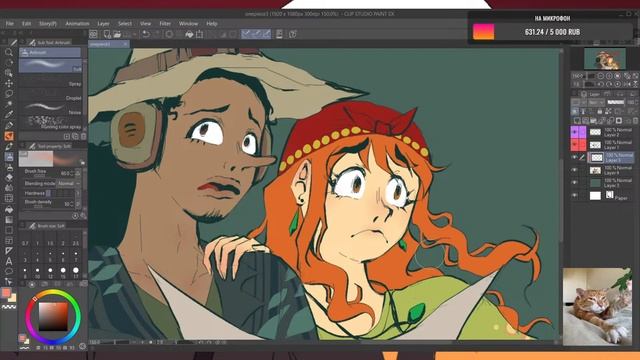Open the Help menu
Viewport: 640px width, 360px height.
[212, 24]
